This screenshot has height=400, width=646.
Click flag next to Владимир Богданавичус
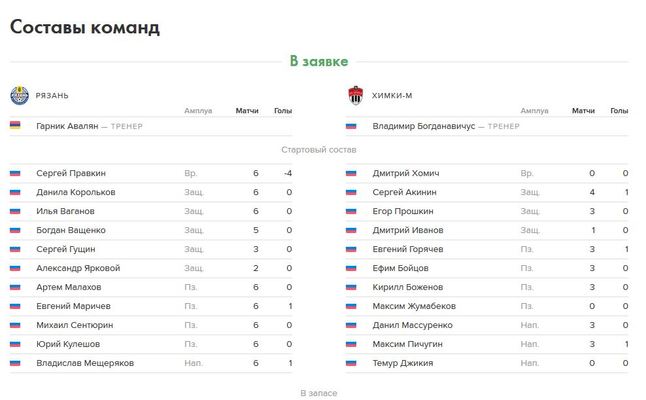(x=351, y=126)
